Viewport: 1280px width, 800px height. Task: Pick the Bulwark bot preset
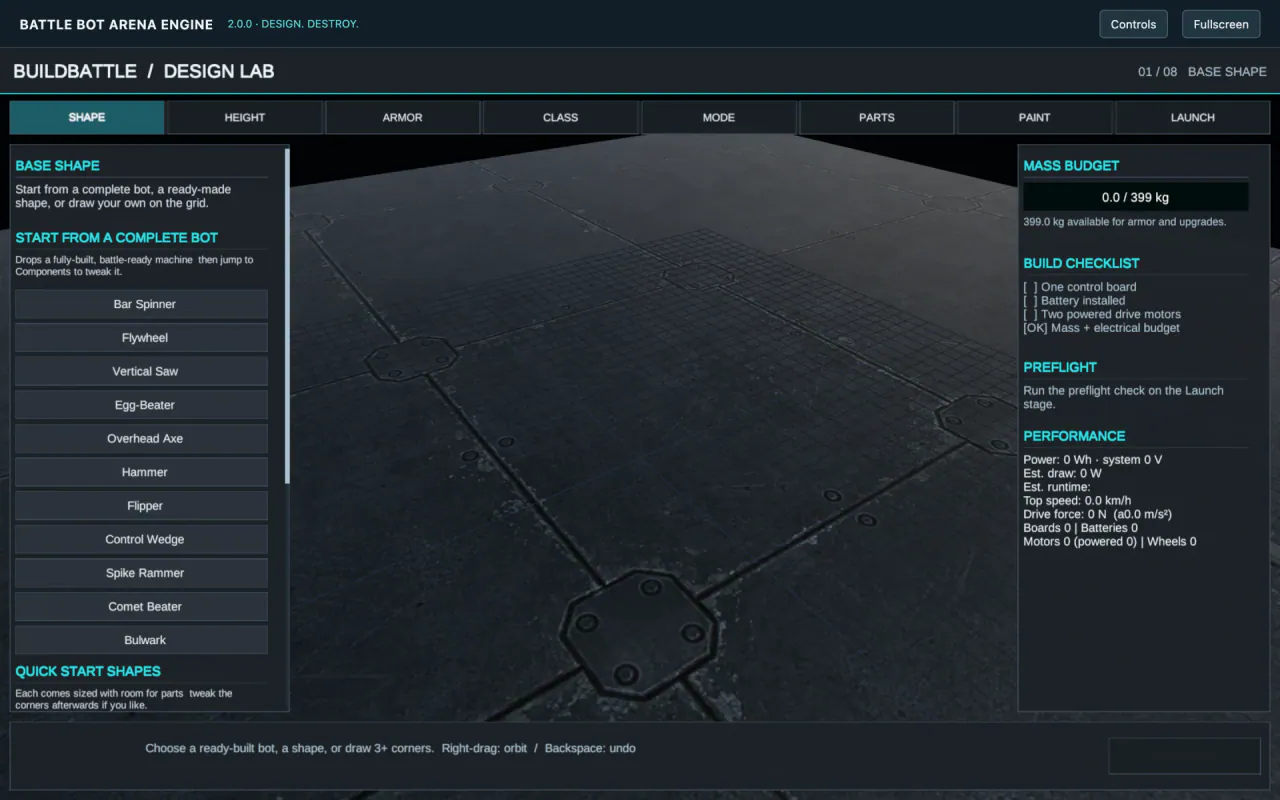click(141, 640)
